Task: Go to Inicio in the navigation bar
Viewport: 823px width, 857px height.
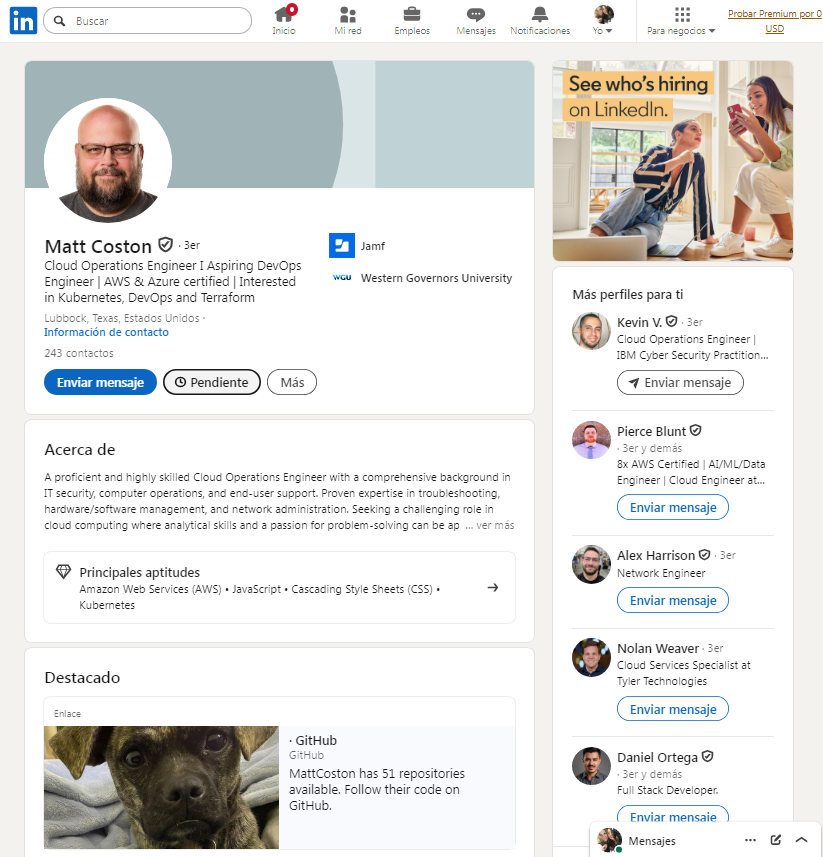Action: [x=284, y=21]
